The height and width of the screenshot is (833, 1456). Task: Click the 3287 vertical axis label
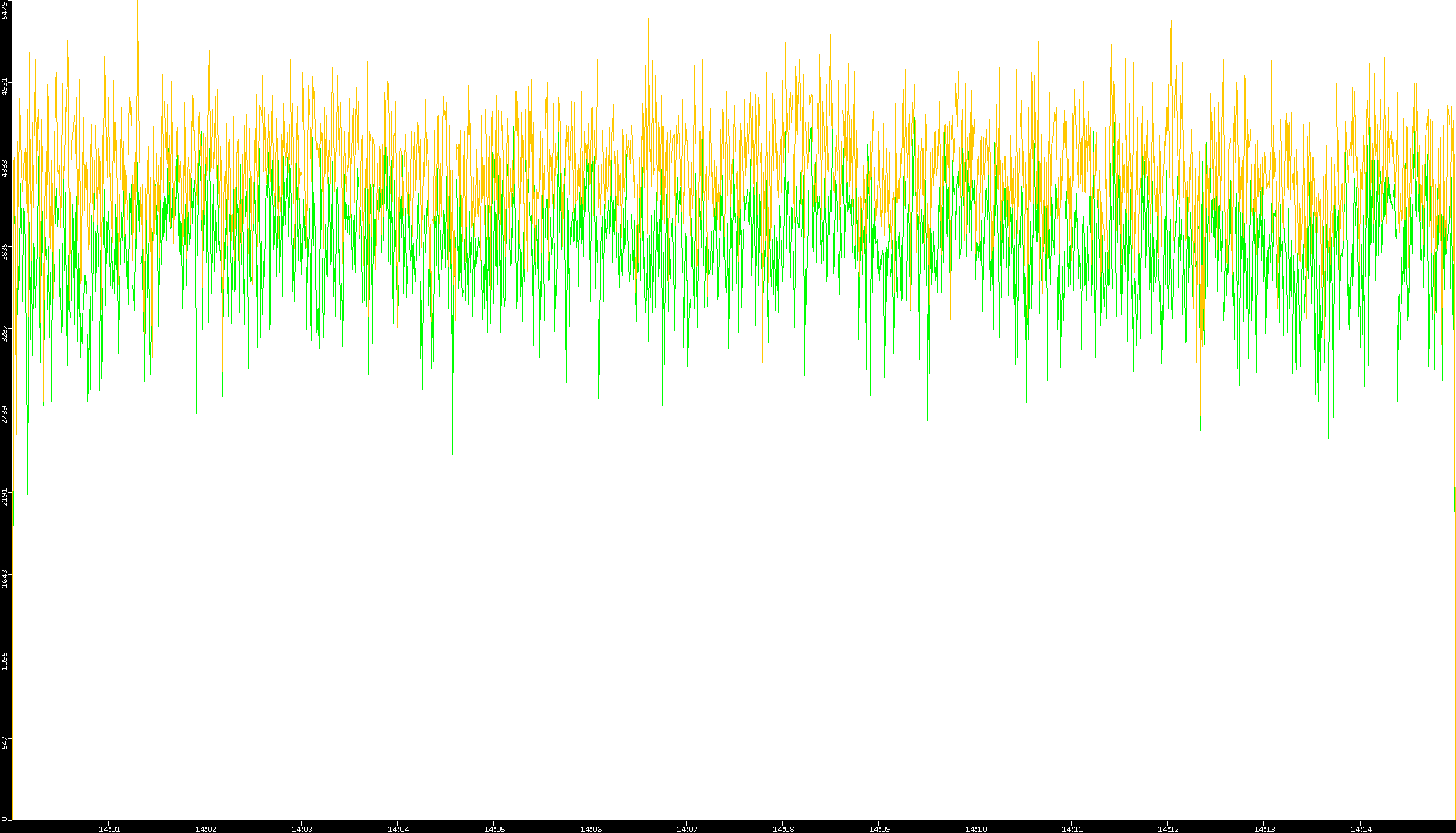coord(6,333)
